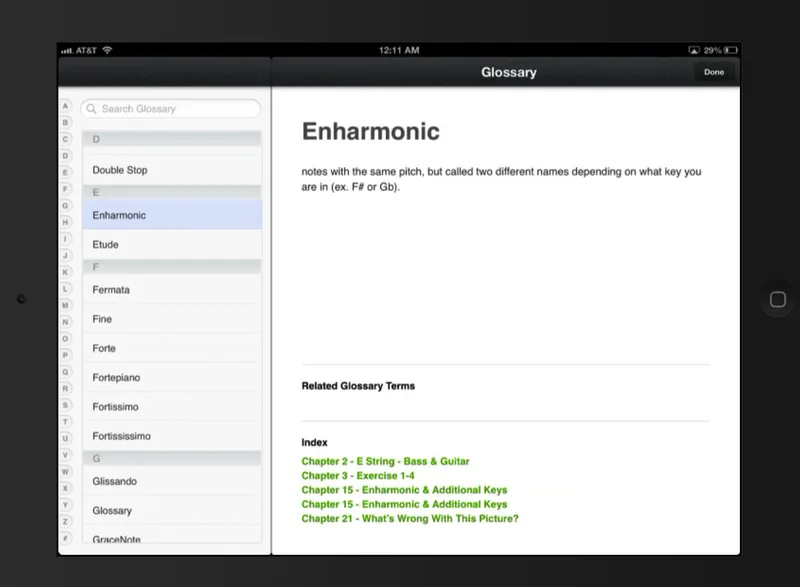Jump to letter D in alphabet index
This screenshot has height=587, width=800.
pyautogui.click(x=65, y=156)
